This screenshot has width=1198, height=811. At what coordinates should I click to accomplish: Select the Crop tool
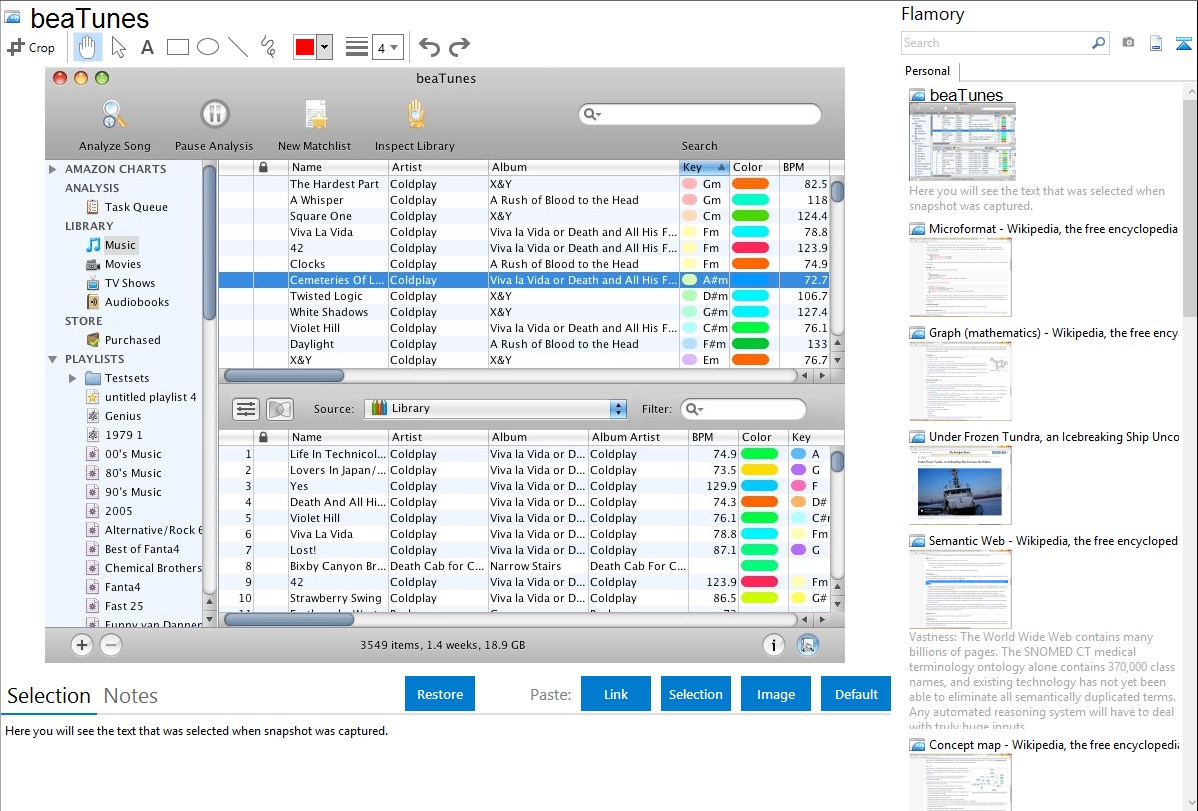(31, 47)
